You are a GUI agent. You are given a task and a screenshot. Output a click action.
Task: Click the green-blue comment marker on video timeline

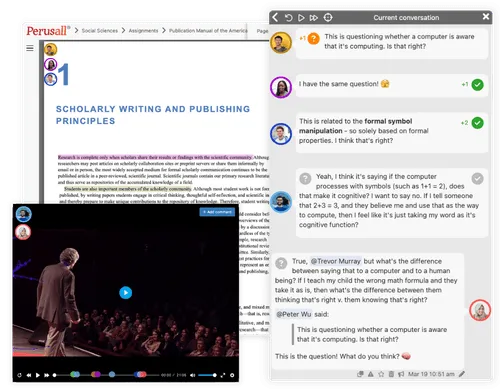pos(75,374)
